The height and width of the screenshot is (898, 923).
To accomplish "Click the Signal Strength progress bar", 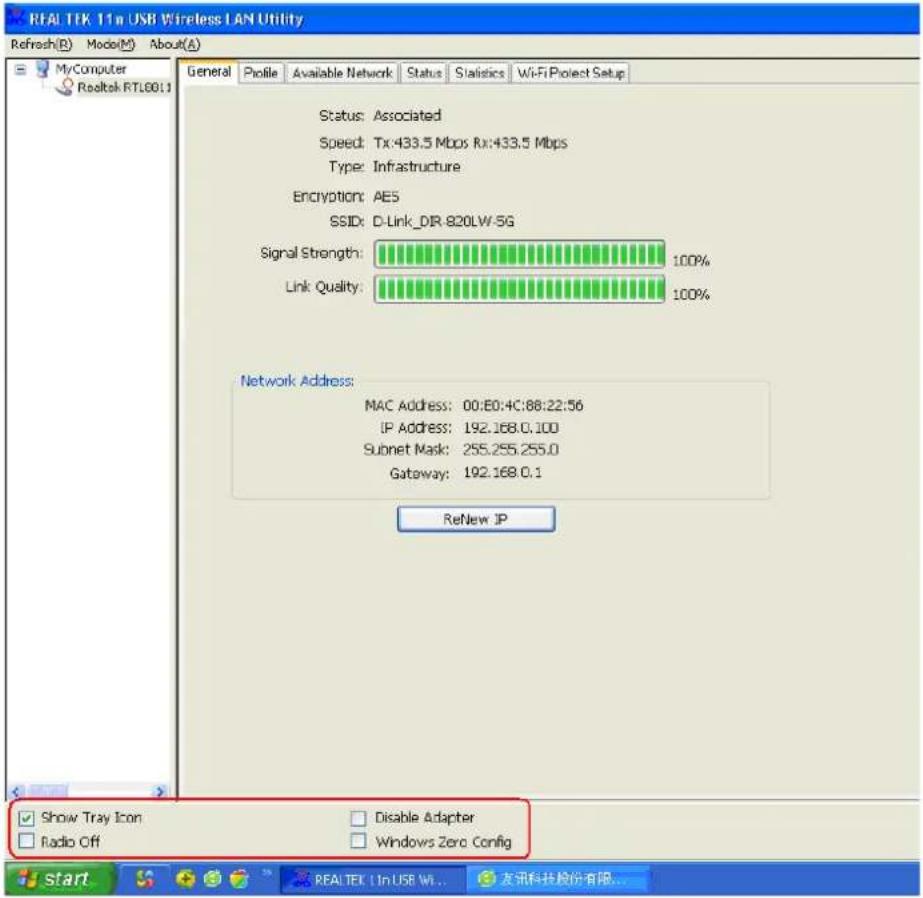I will coord(519,254).
